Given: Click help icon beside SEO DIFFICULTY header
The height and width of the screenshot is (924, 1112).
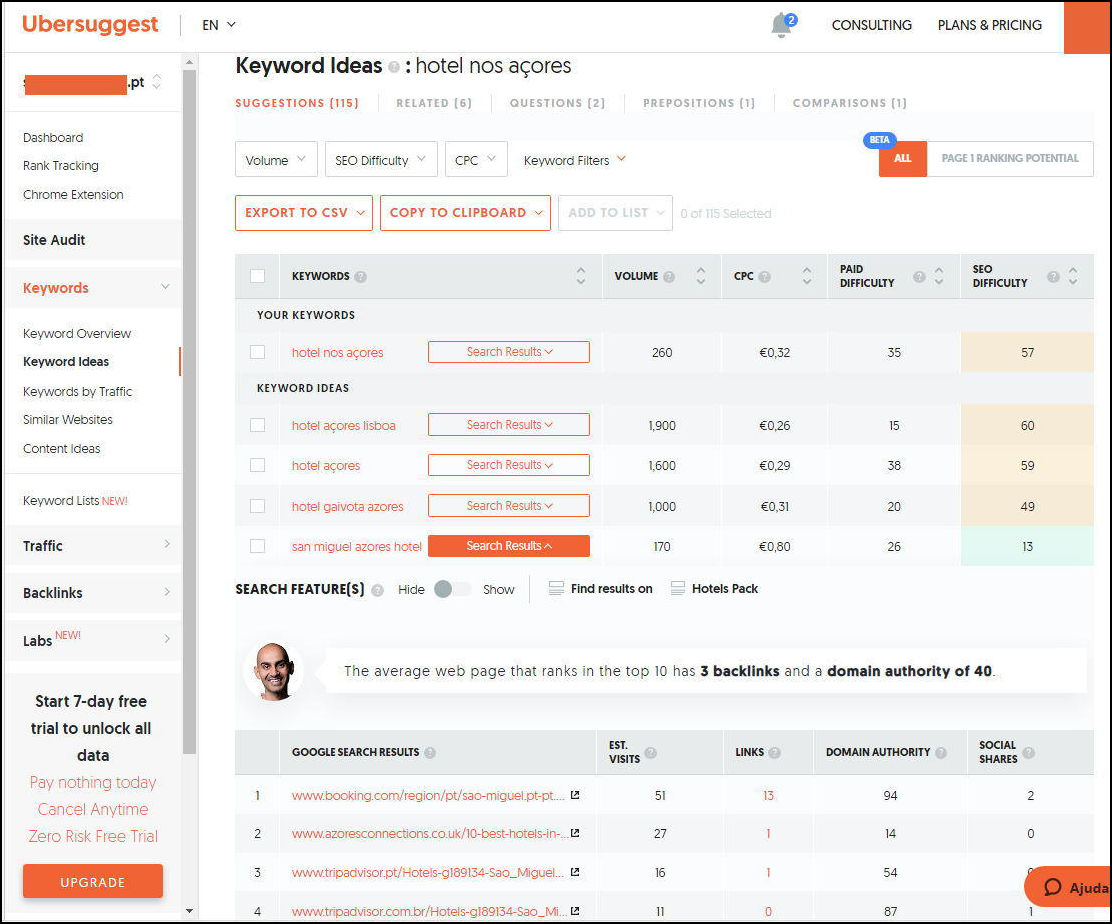Looking at the screenshot, I should tap(1053, 277).
